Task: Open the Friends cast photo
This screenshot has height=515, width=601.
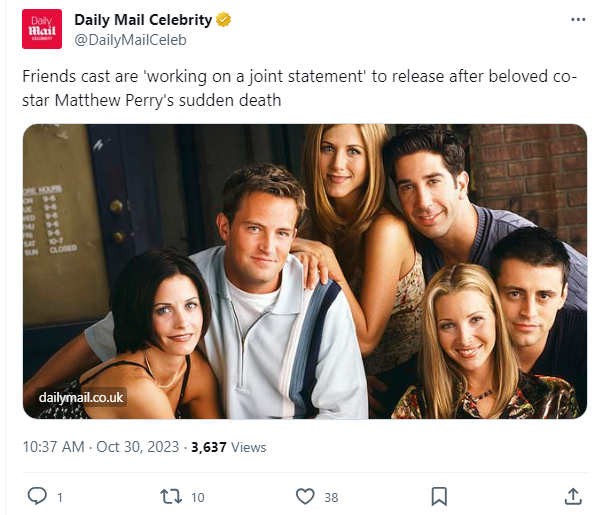Action: pyautogui.click(x=304, y=270)
